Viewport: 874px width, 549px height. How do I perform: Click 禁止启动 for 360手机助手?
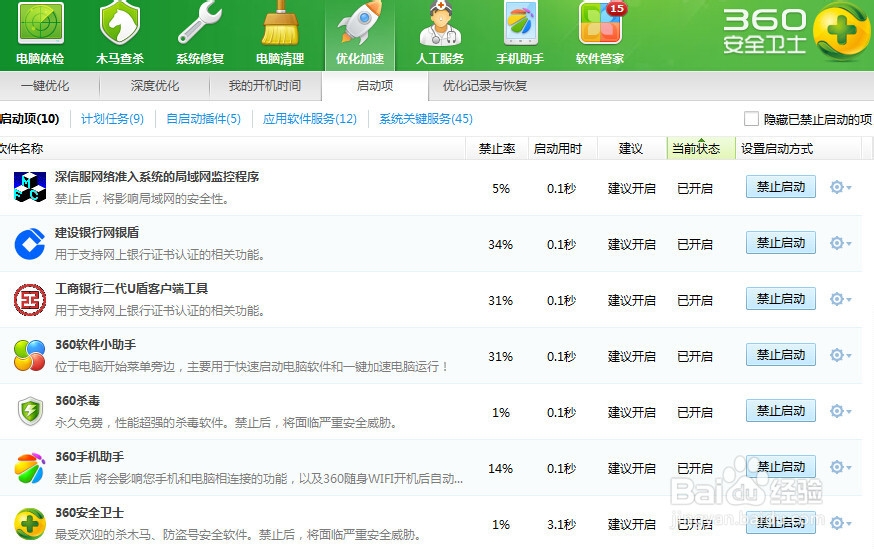[781, 467]
